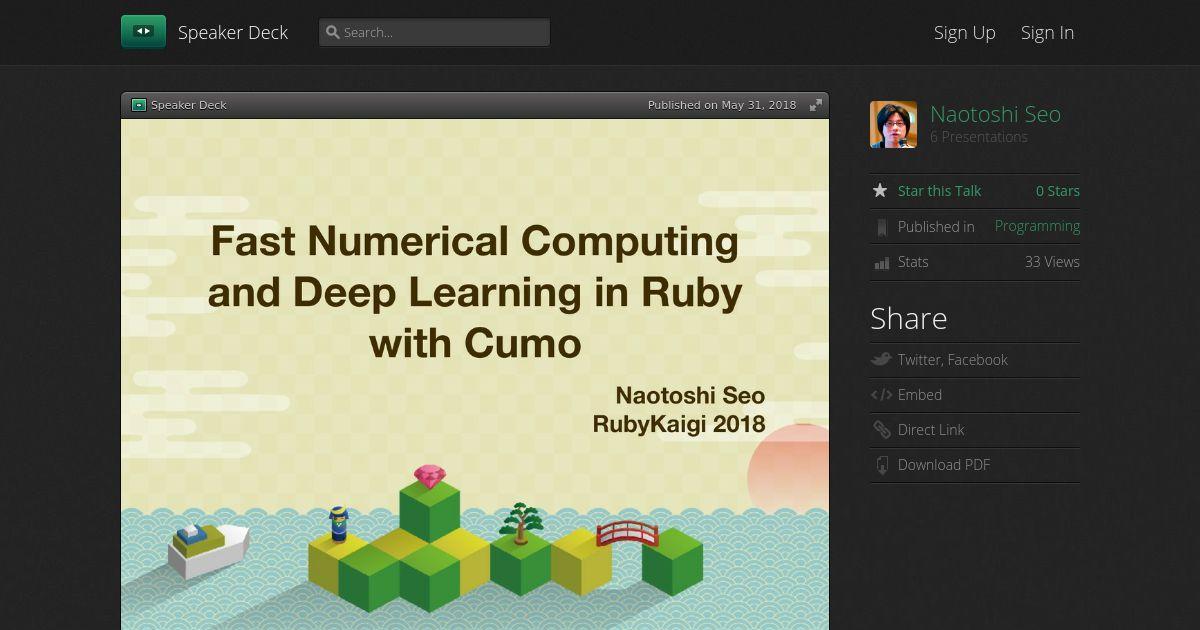Expand the presentation to fullscreen
Screen dimensions: 1200x630
tap(816, 105)
